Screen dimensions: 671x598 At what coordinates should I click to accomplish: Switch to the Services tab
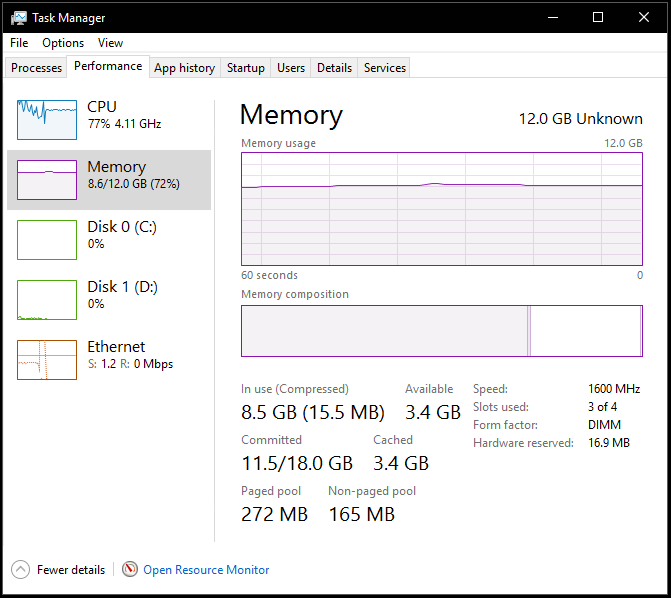pos(385,68)
